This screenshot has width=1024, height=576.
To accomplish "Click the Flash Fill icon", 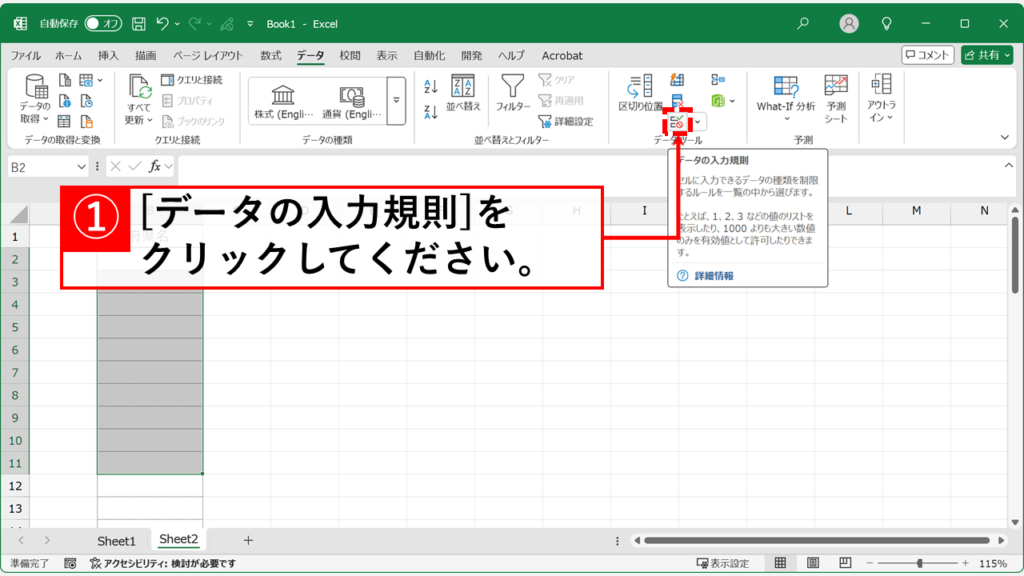I will coord(677,80).
